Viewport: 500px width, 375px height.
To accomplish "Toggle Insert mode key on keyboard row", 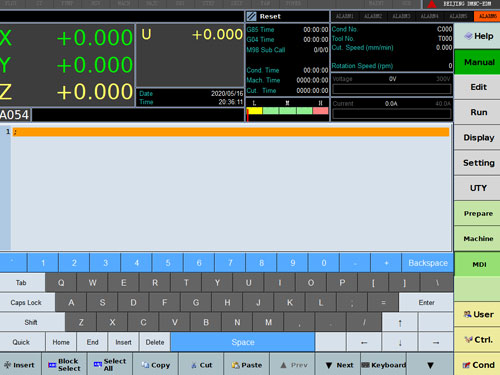I will pos(123,342).
